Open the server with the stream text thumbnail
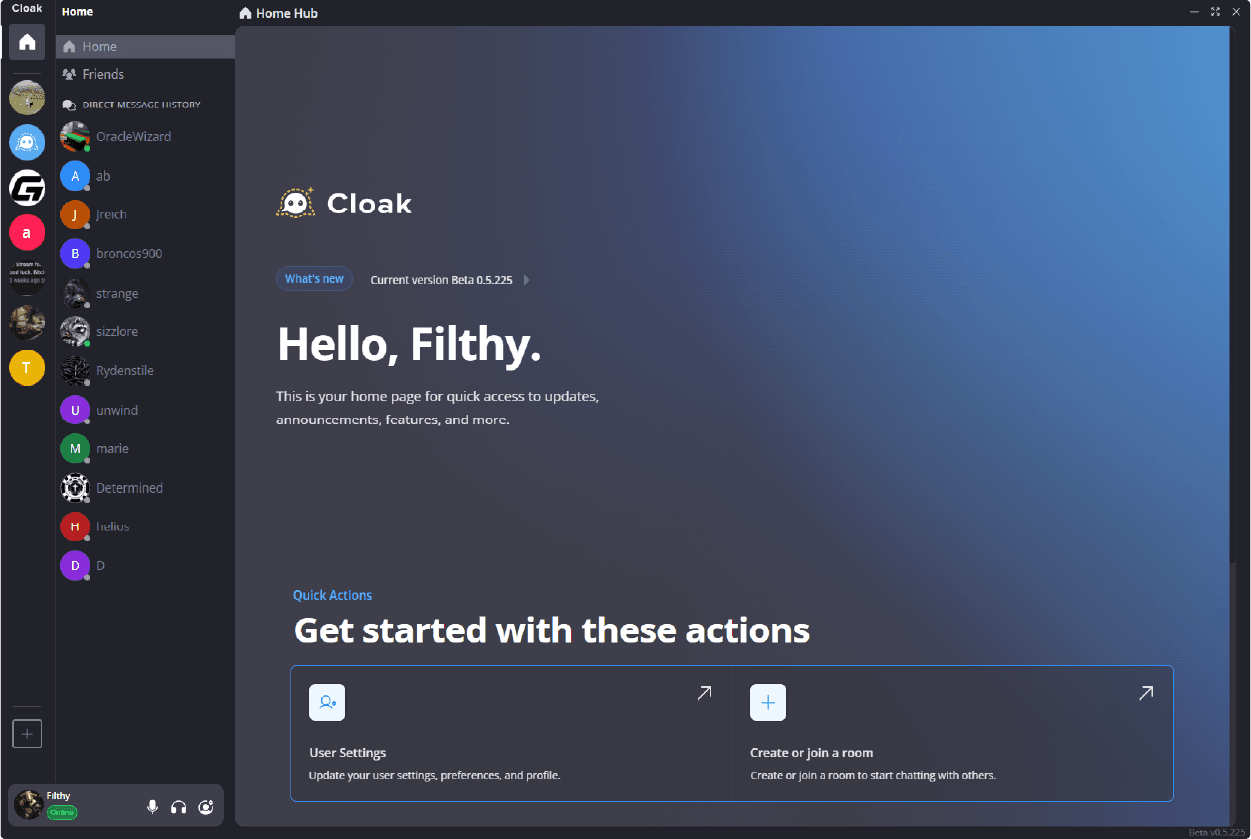The image size is (1251, 839). tap(27, 276)
